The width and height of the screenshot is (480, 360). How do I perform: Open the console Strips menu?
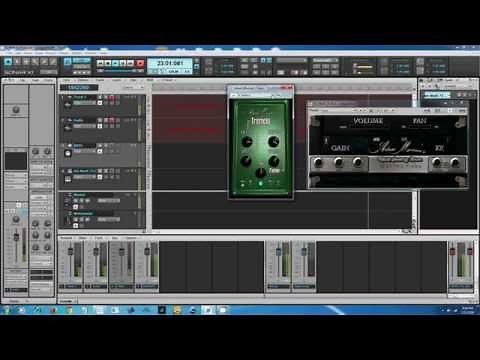(82, 238)
